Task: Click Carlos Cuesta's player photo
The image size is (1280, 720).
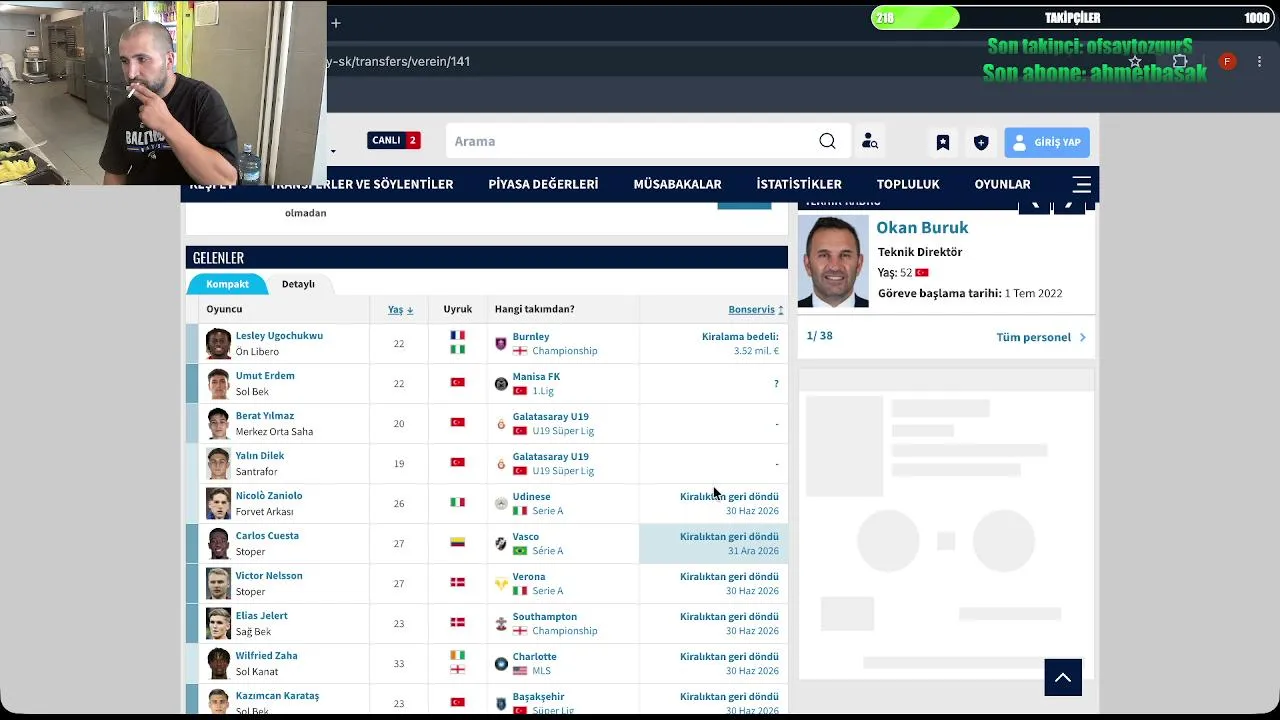Action: click(218, 543)
